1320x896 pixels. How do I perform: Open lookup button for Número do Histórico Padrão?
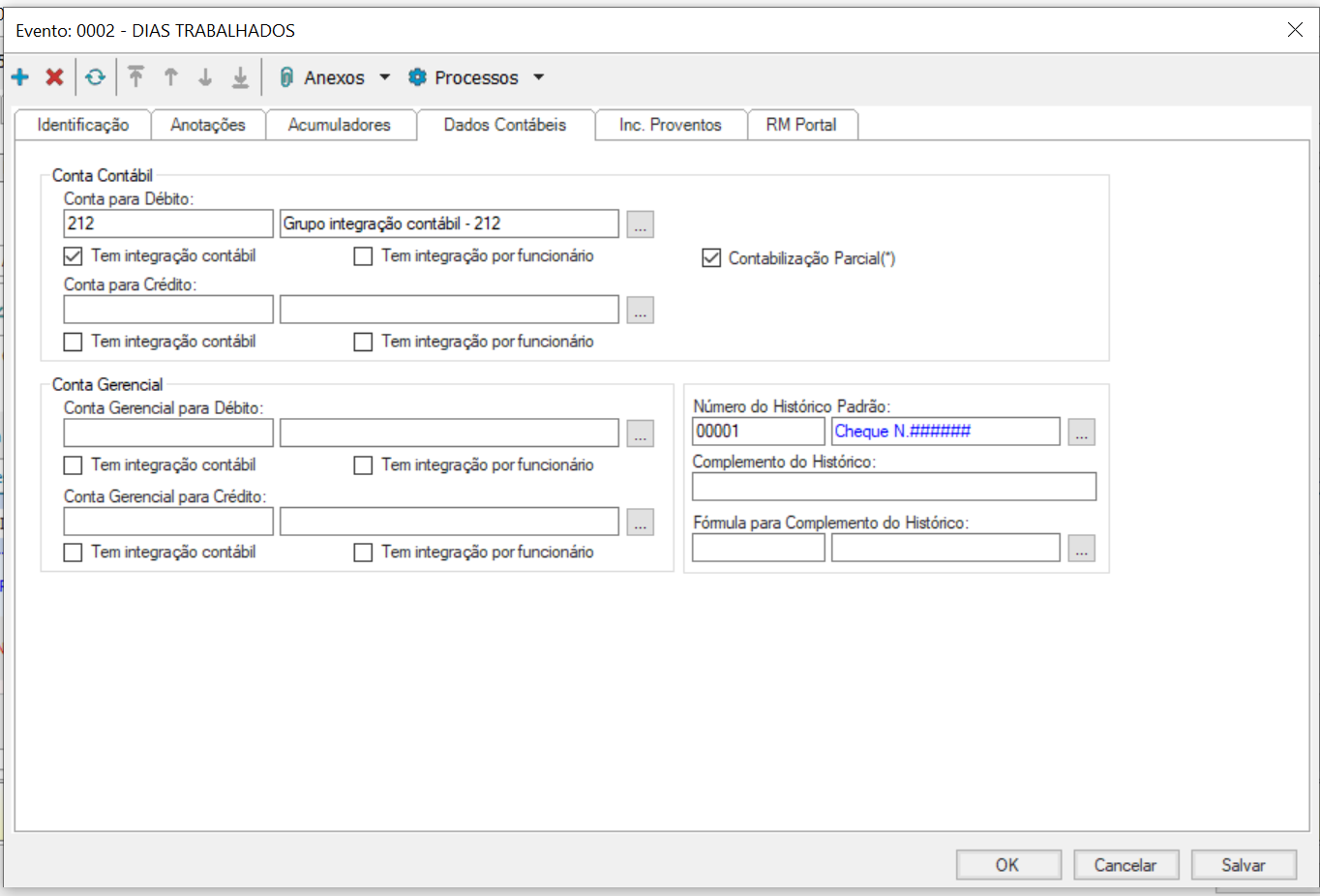pos(1082,432)
